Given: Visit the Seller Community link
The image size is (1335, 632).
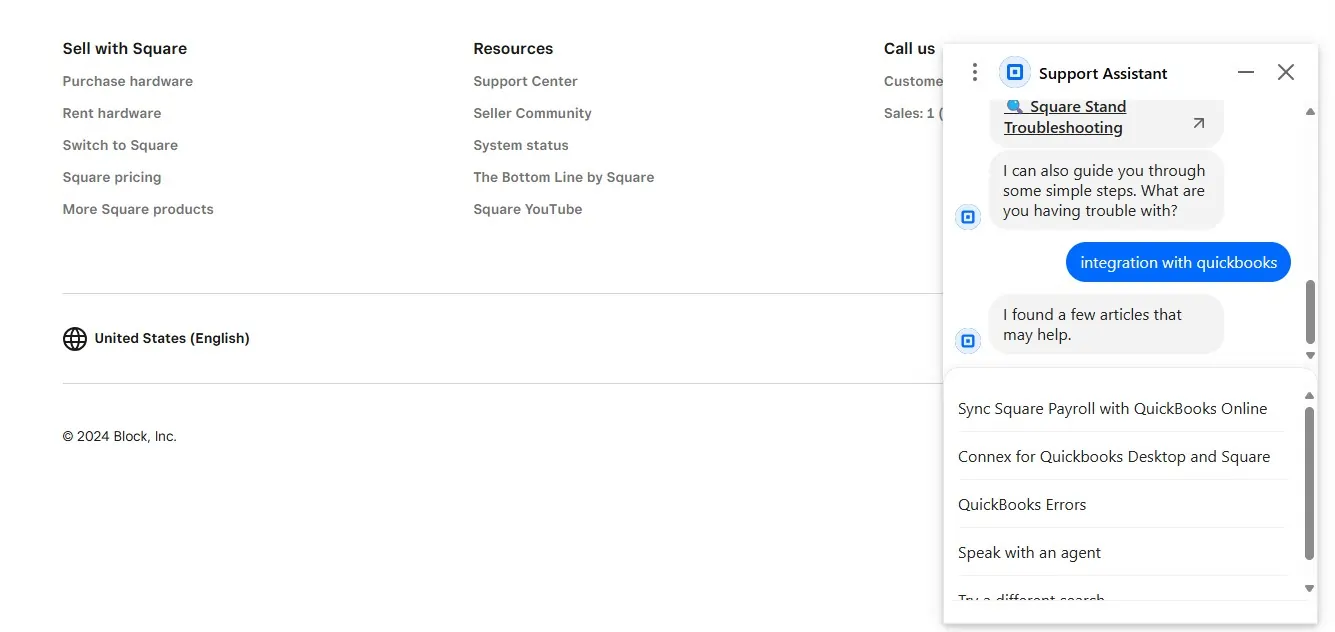Looking at the screenshot, I should [532, 113].
